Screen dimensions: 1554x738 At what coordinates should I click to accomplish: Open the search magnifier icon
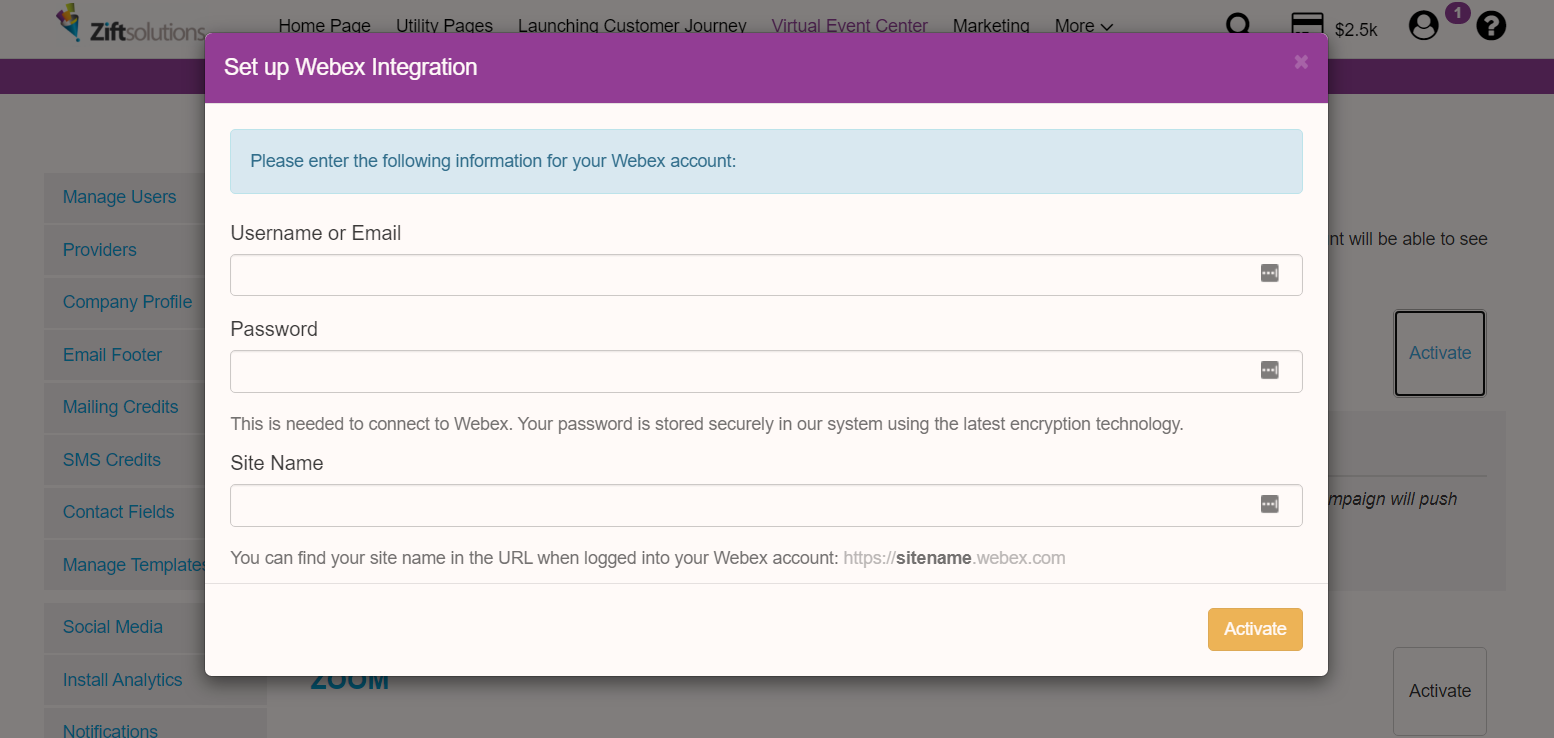[x=1238, y=24]
